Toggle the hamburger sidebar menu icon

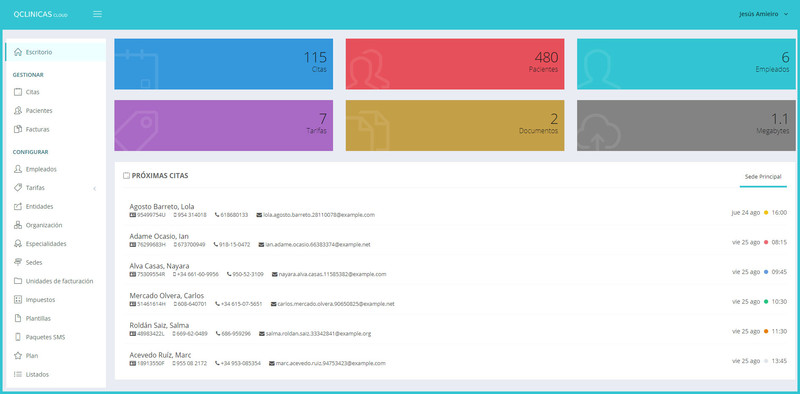(97, 14)
